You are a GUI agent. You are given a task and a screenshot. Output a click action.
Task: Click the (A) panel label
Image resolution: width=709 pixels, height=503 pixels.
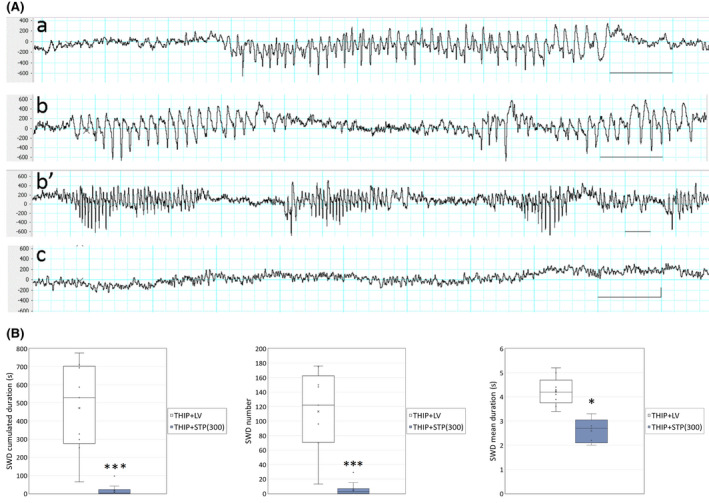coord(15,7)
